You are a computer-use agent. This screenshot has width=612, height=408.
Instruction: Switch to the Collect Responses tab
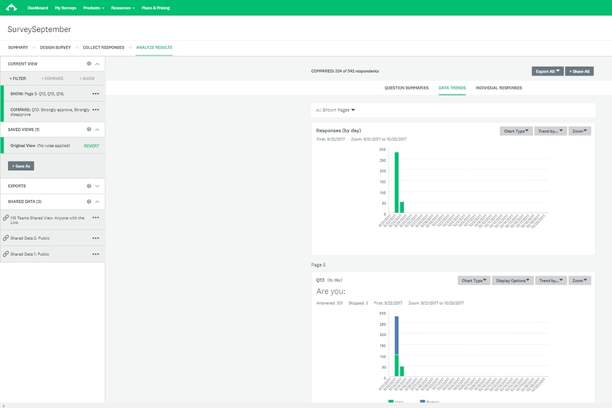[103, 47]
